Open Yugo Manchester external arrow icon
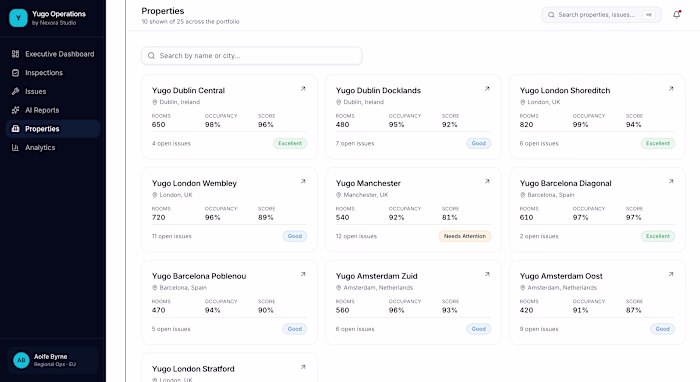700x382 pixels. (487, 182)
